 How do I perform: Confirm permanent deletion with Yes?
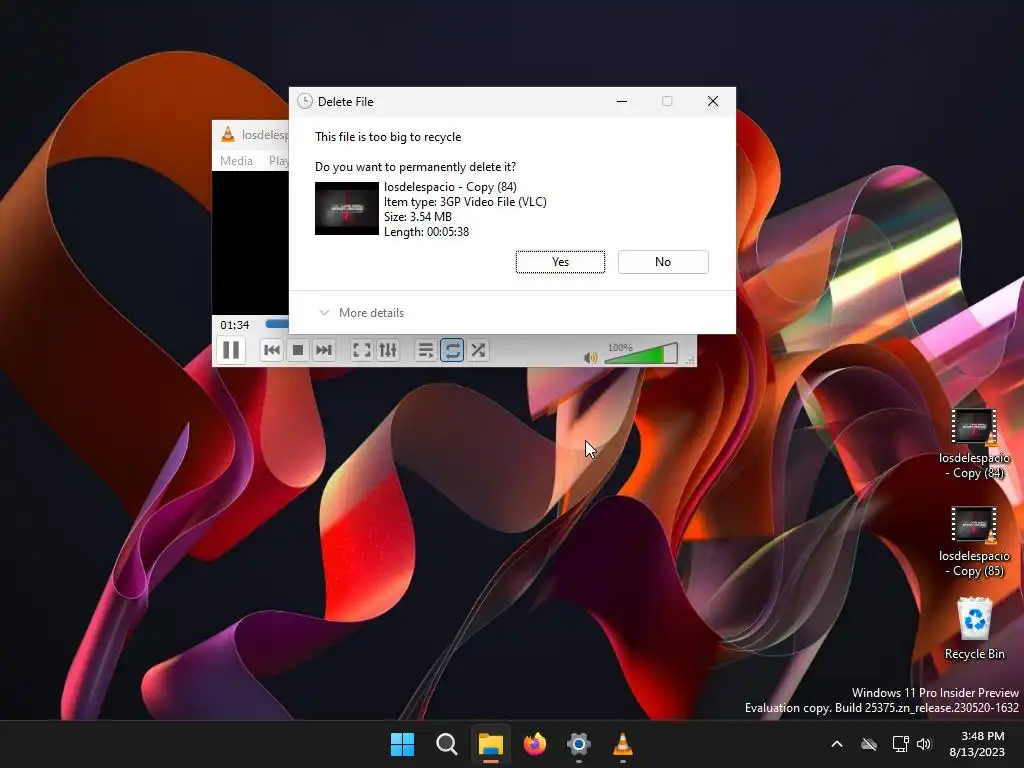pos(560,262)
